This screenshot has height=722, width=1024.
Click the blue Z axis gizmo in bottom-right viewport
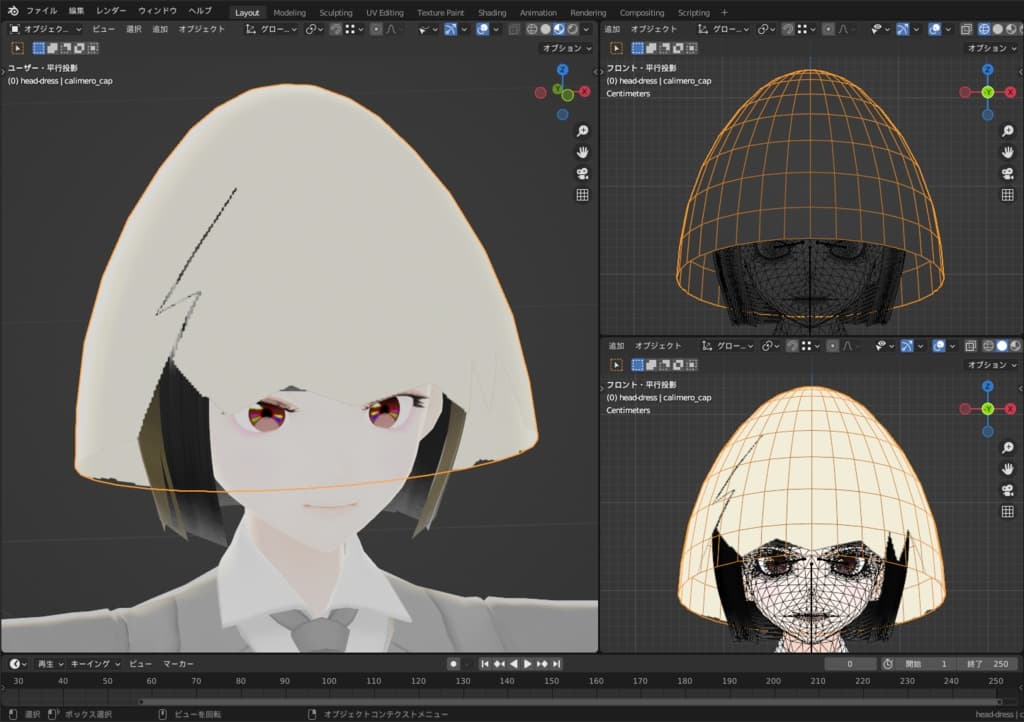(x=987, y=386)
